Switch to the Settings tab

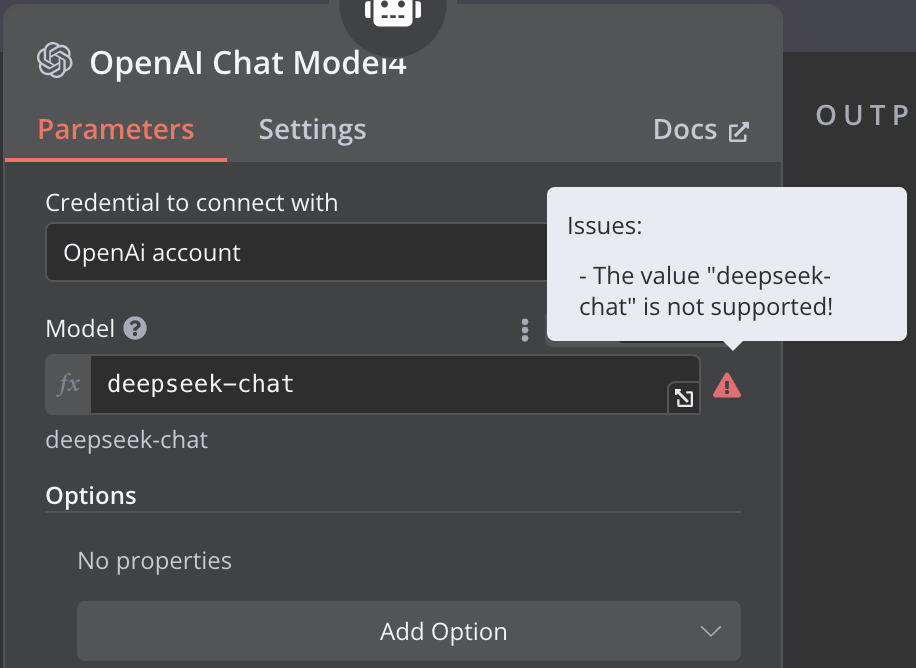(x=312, y=130)
